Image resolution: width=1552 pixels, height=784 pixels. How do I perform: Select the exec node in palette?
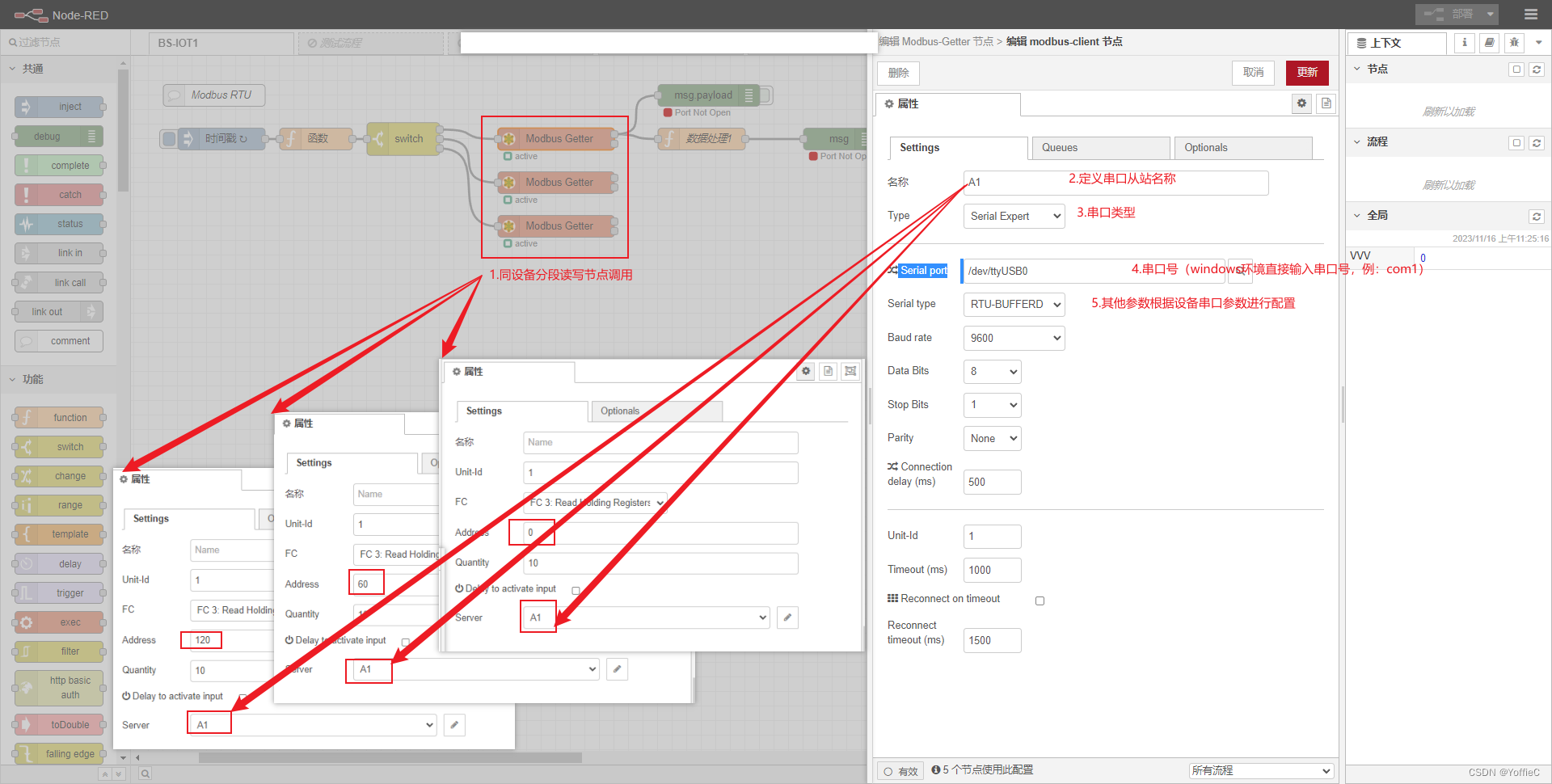(x=59, y=622)
